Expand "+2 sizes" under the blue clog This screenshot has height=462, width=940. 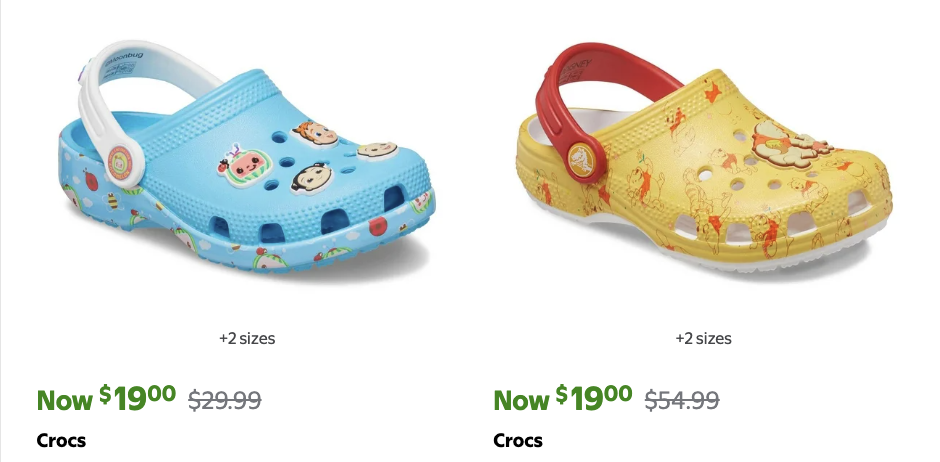[247, 339]
